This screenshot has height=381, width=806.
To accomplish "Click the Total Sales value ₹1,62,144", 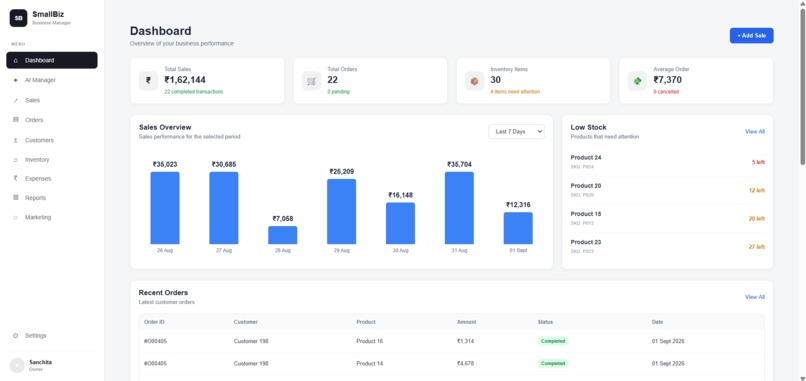I will pyautogui.click(x=185, y=80).
